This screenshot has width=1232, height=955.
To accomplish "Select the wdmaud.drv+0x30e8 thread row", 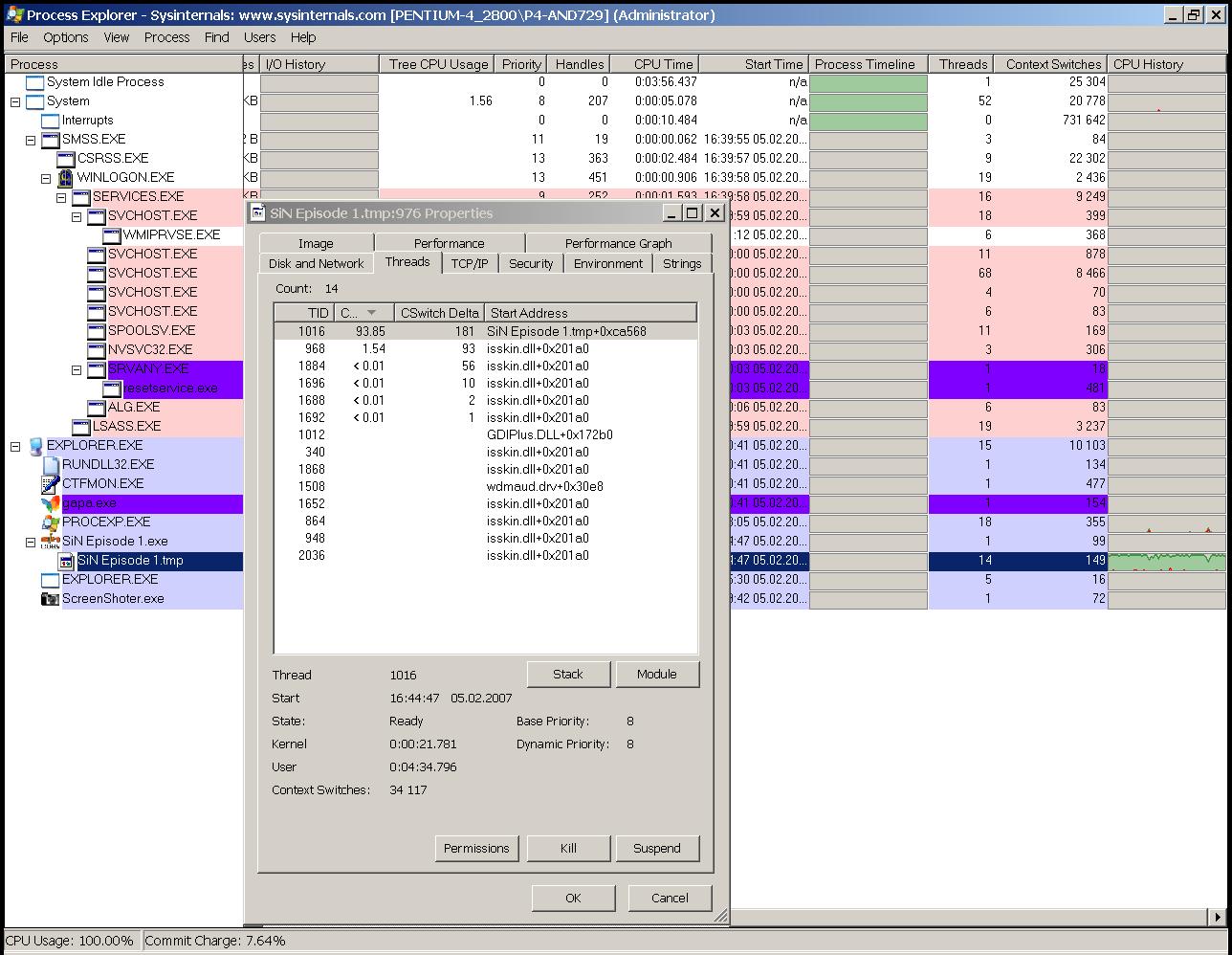I will [x=486, y=486].
